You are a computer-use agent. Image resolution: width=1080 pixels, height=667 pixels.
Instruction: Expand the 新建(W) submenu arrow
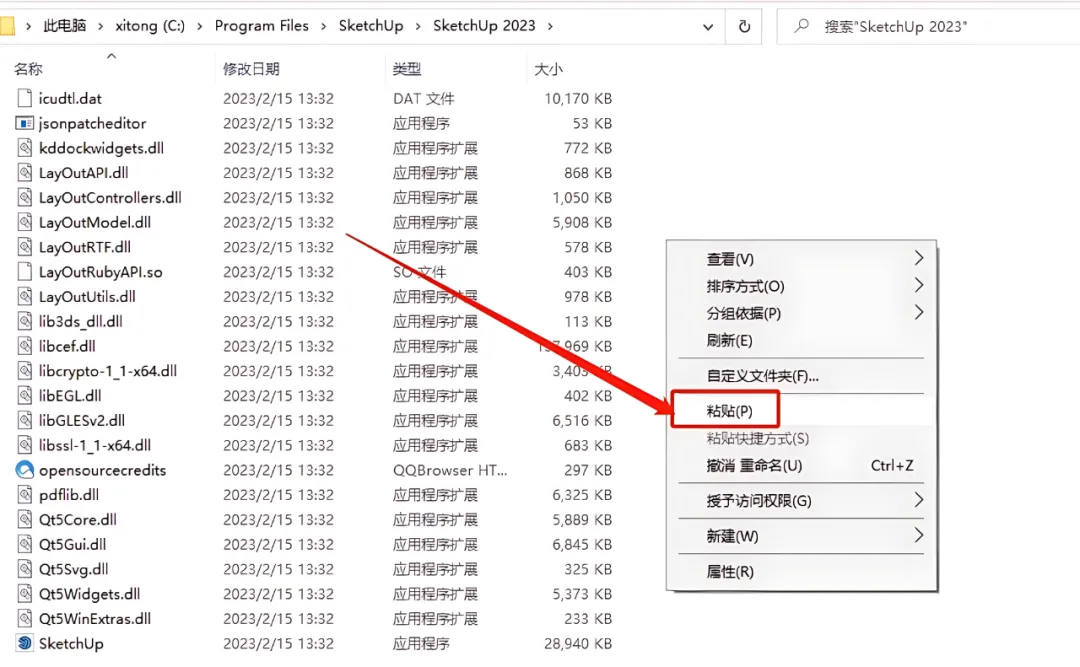click(918, 535)
